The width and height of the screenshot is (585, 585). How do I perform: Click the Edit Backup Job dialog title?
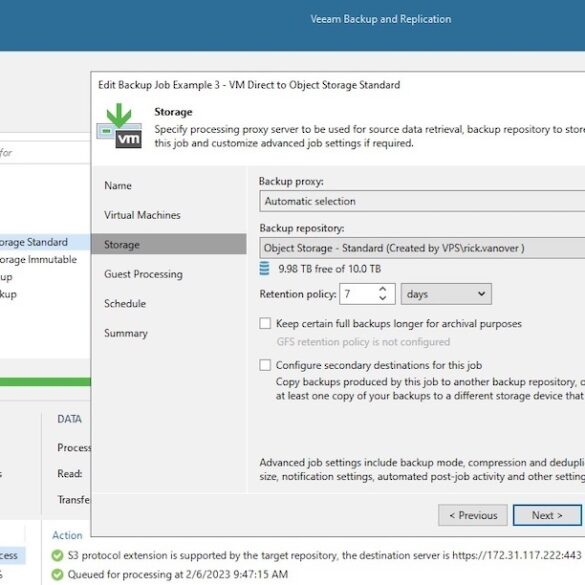click(249, 85)
